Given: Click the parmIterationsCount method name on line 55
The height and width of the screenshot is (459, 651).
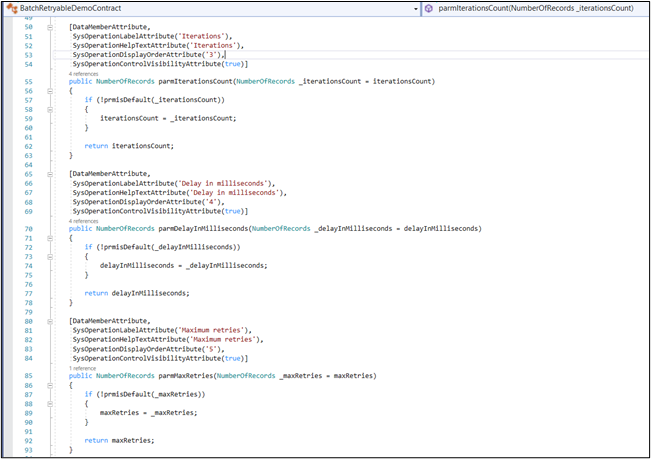Looking at the screenshot, I should [x=196, y=81].
